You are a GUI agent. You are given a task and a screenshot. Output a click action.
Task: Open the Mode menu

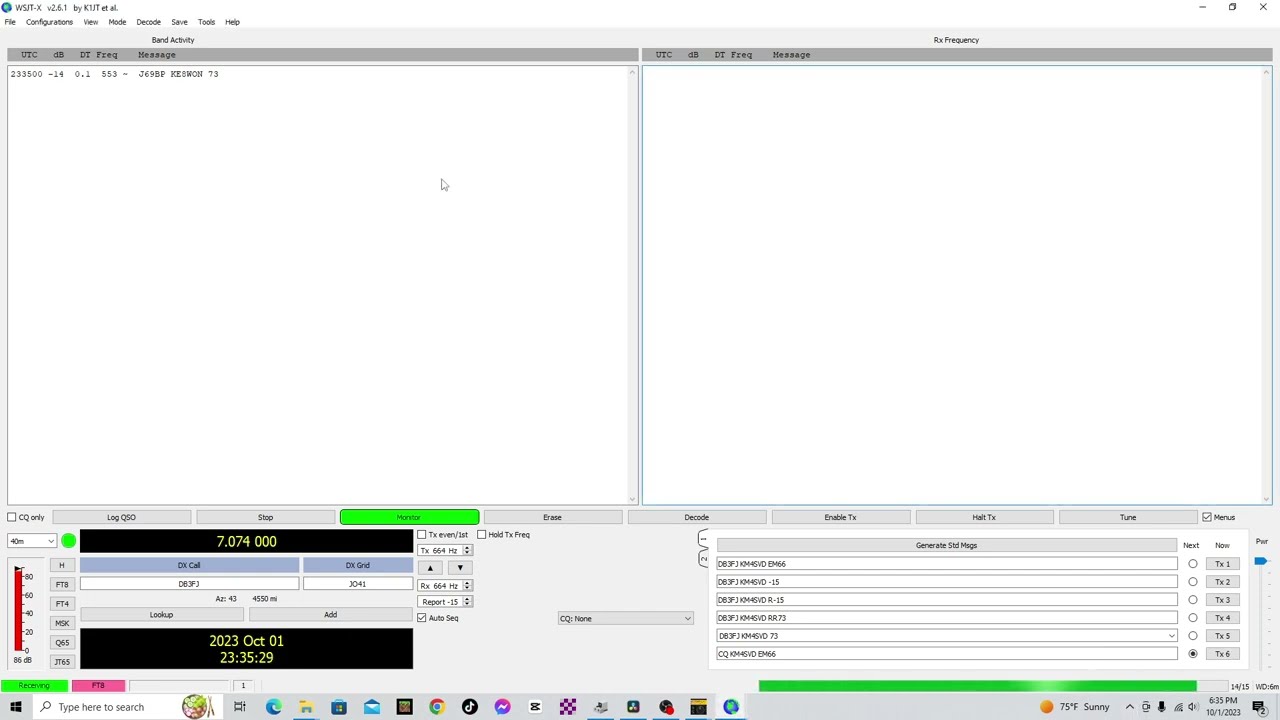117,22
